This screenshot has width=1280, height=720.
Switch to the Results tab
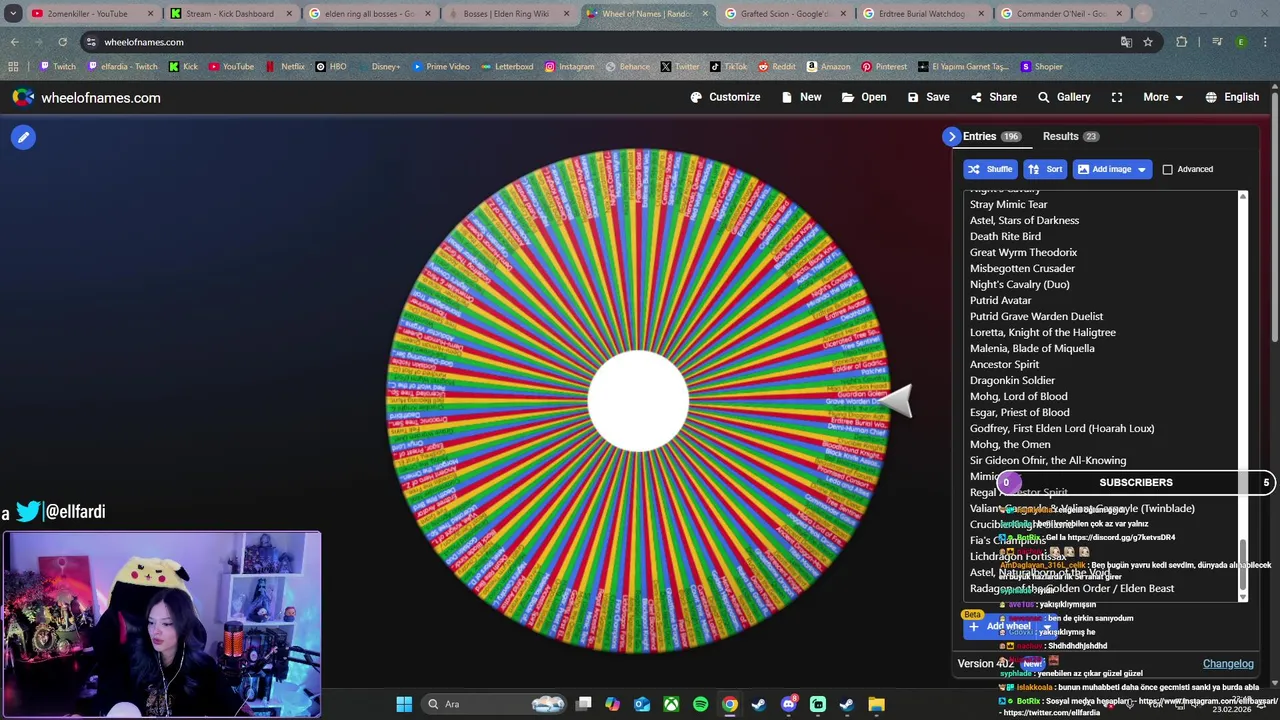click(x=1070, y=136)
